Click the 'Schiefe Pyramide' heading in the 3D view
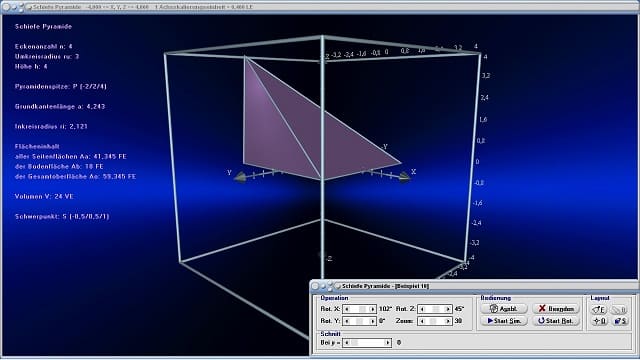Viewport: 640px width, 360px height. [43, 27]
